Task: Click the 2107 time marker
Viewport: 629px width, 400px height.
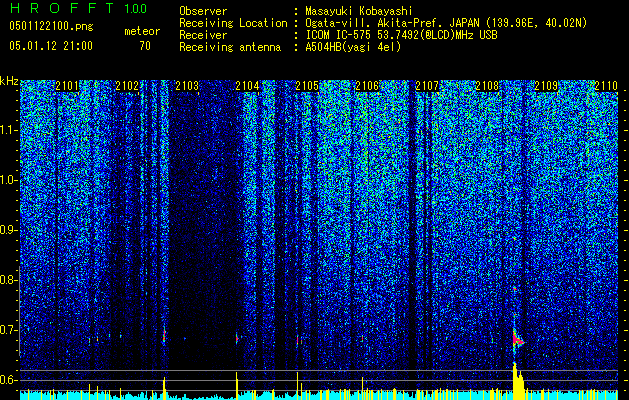Action: pyautogui.click(x=427, y=86)
